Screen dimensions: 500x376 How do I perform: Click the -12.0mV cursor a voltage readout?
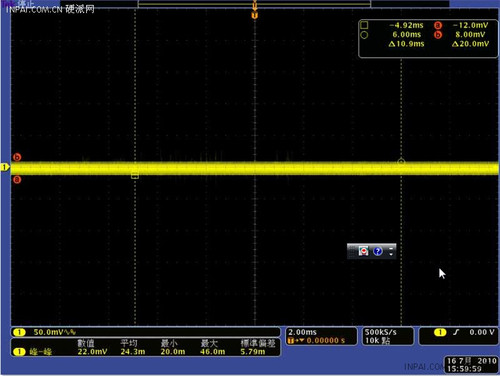[x=470, y=25]
